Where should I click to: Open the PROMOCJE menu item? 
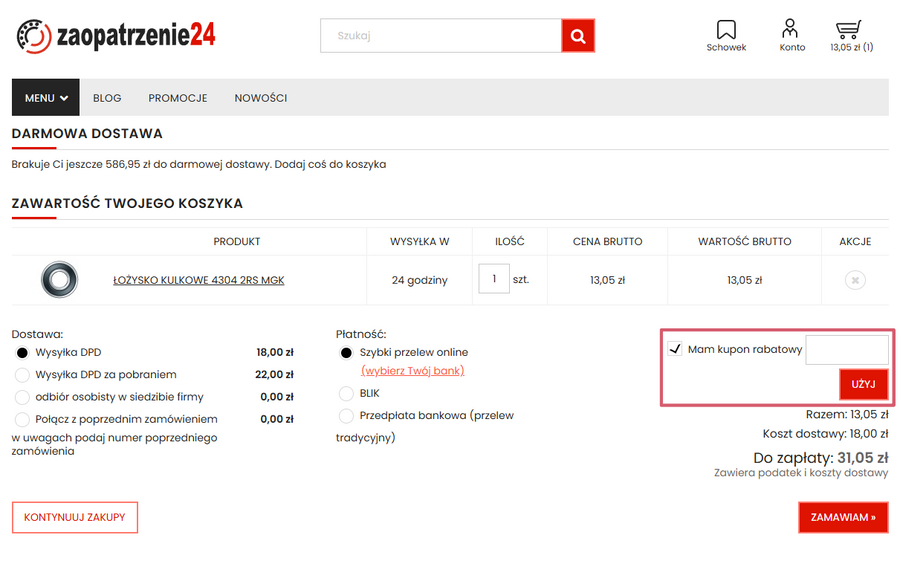(178, 98)
